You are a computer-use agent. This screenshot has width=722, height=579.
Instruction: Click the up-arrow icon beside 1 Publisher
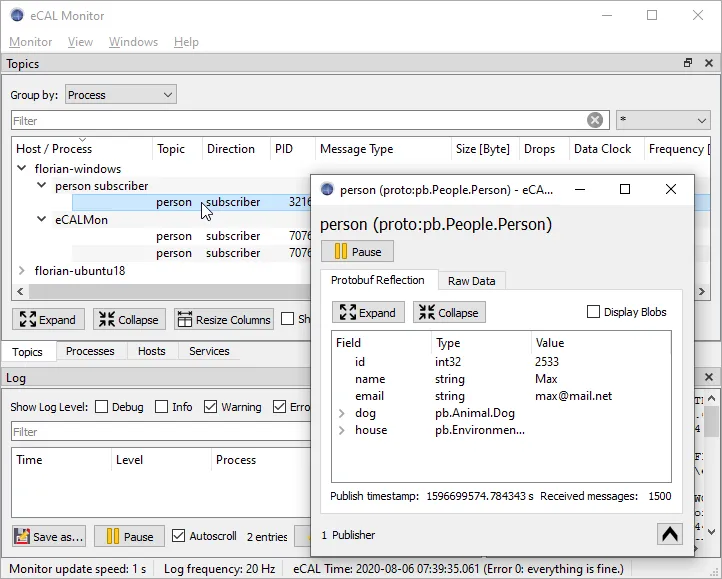pos(669,534)
